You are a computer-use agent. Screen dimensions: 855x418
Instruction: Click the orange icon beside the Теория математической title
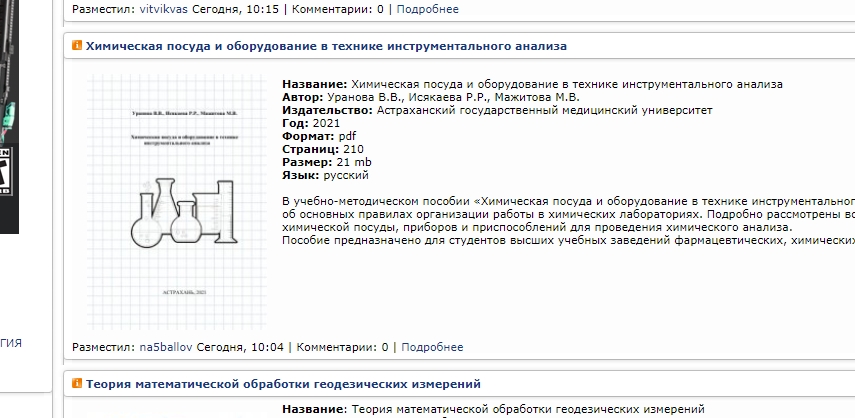click(77, 384)
